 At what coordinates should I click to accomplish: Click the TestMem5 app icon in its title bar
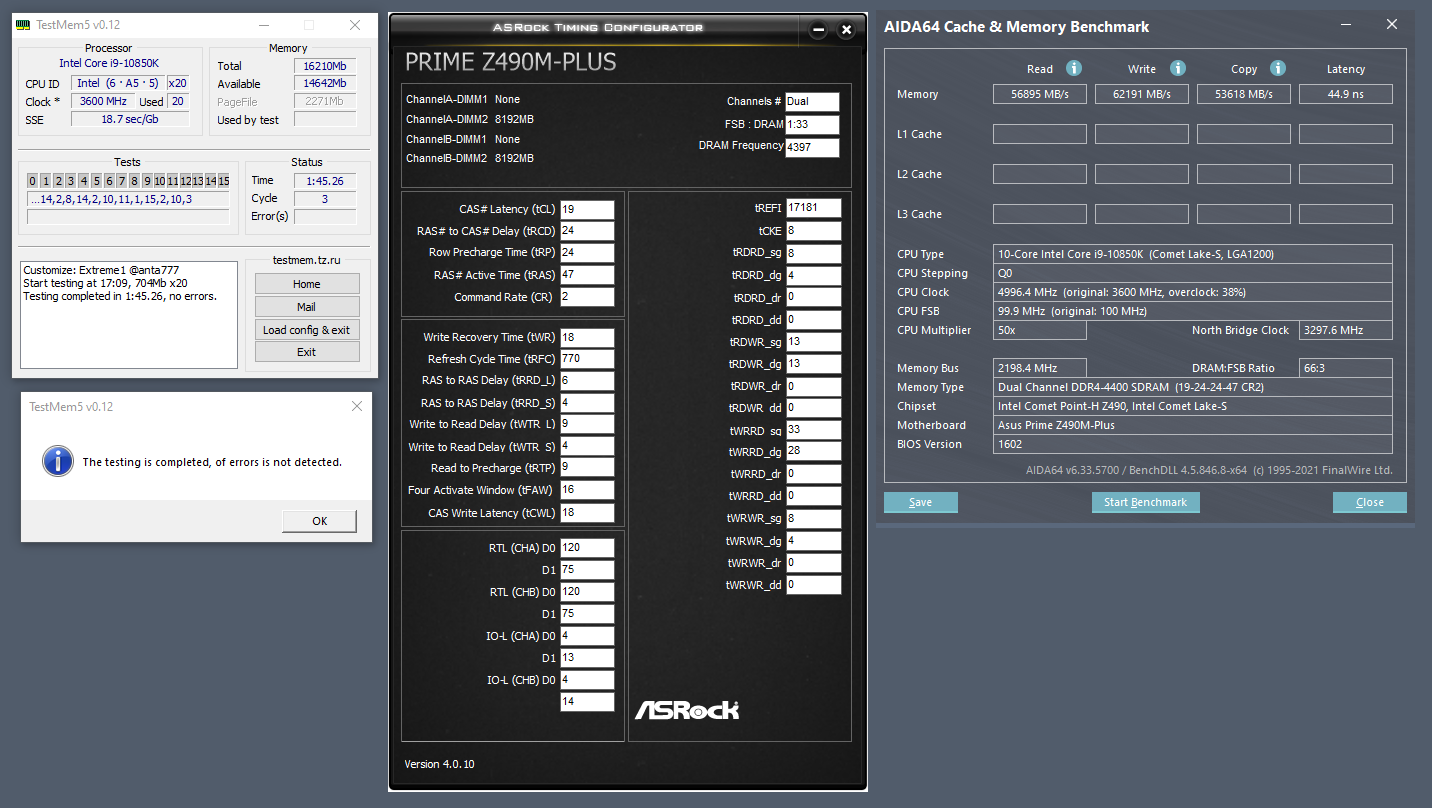coord(23,25)
